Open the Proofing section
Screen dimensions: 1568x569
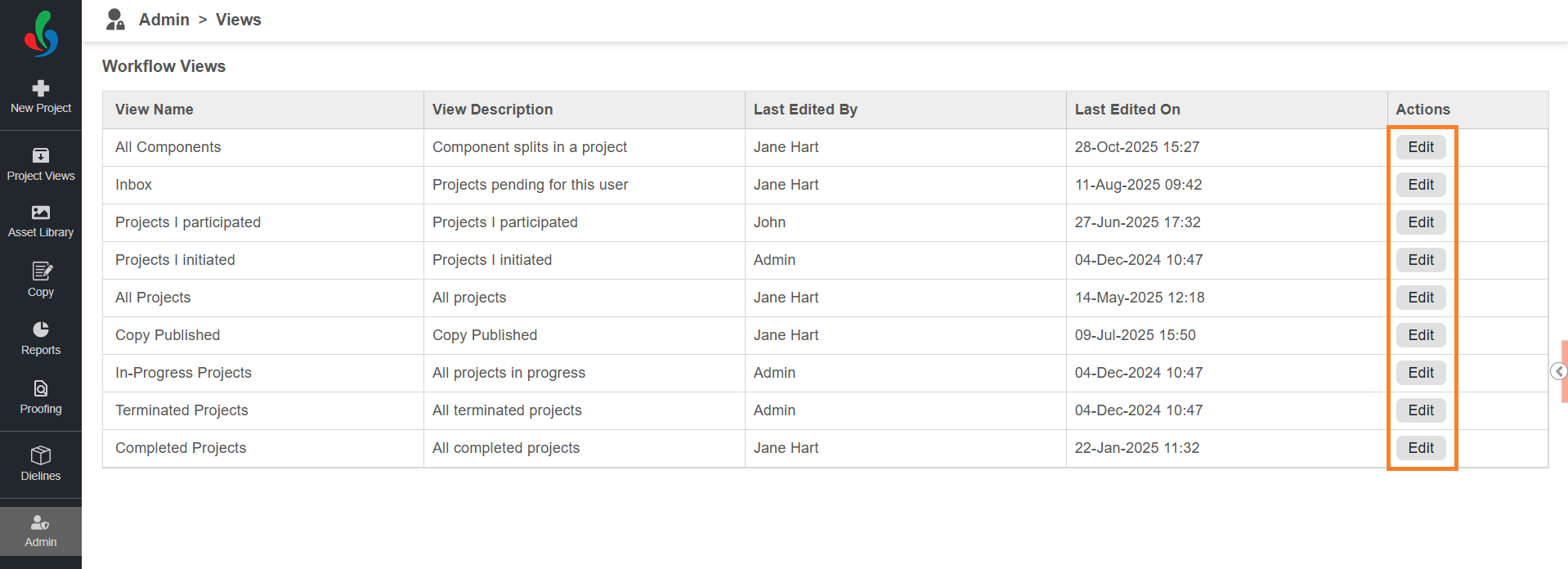pyautogui.click(x=41, y=389)
